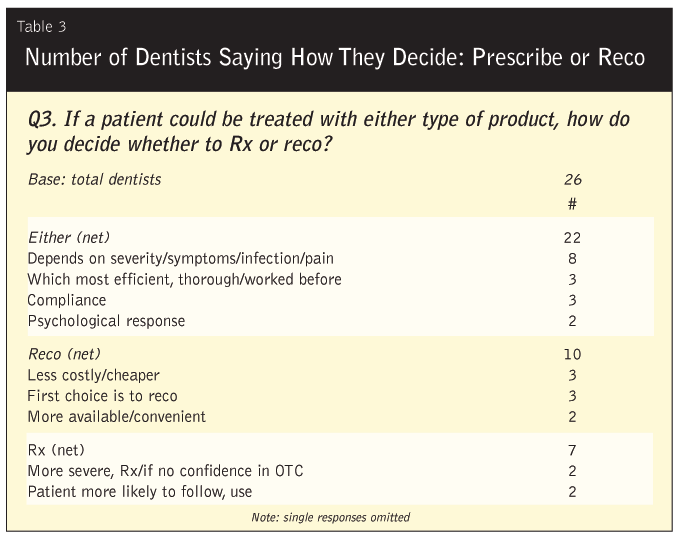Click the table title about dentists deciding
Image resolution: width=678 pixels, height=537 pixels.
tap(334, 57)
